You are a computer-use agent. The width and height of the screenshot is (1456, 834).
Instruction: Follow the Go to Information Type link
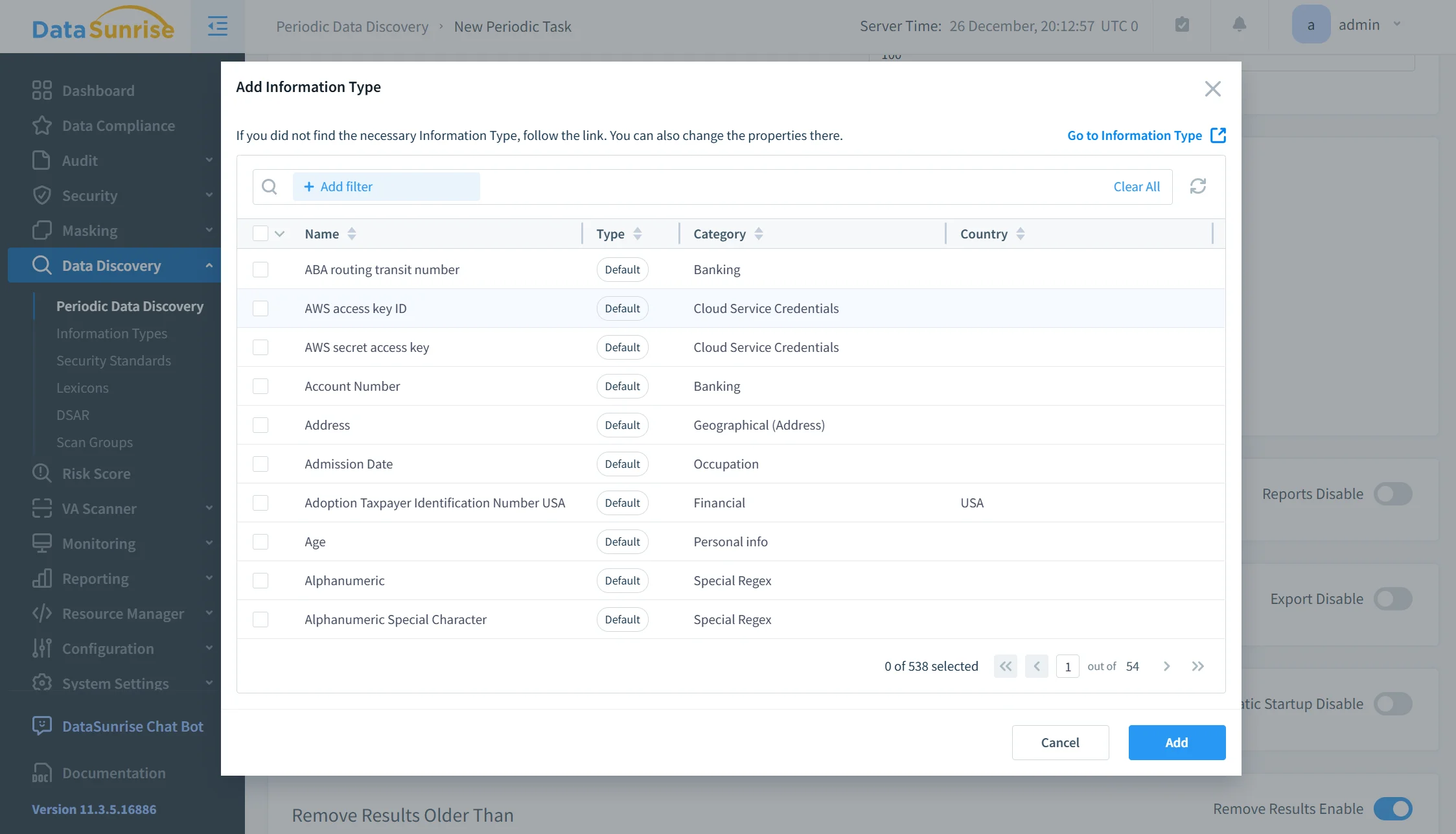pos(1135,135)
